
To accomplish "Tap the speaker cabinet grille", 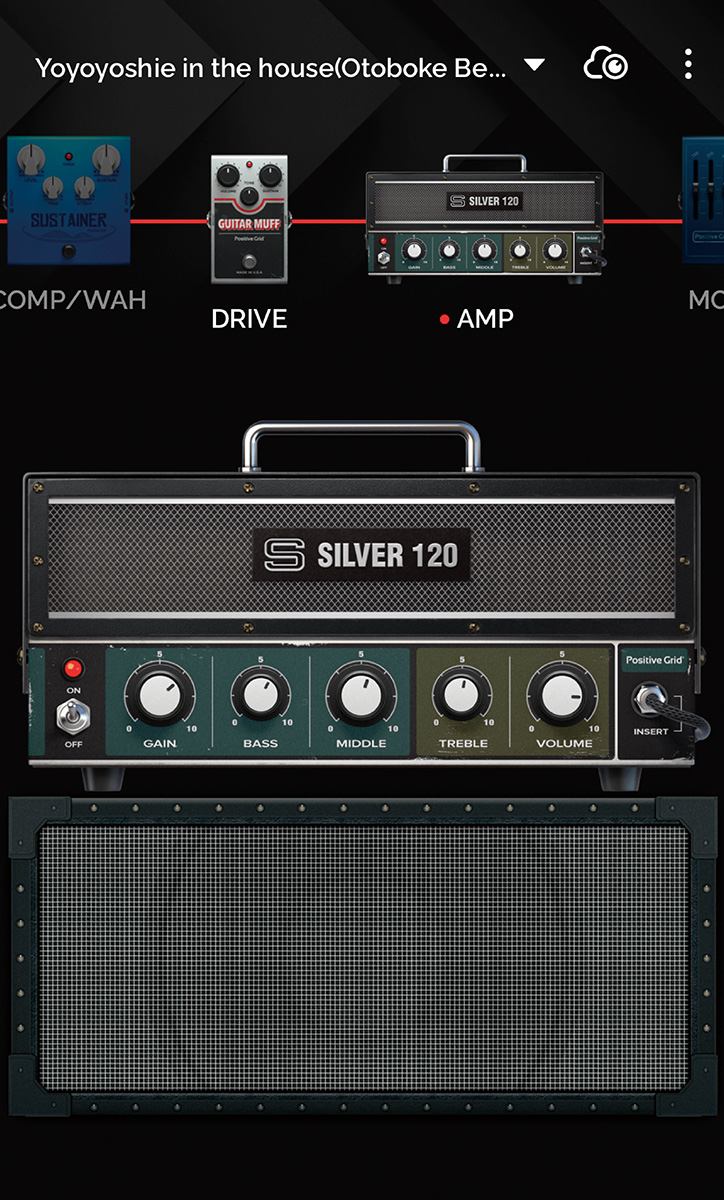I will point(362,957).
